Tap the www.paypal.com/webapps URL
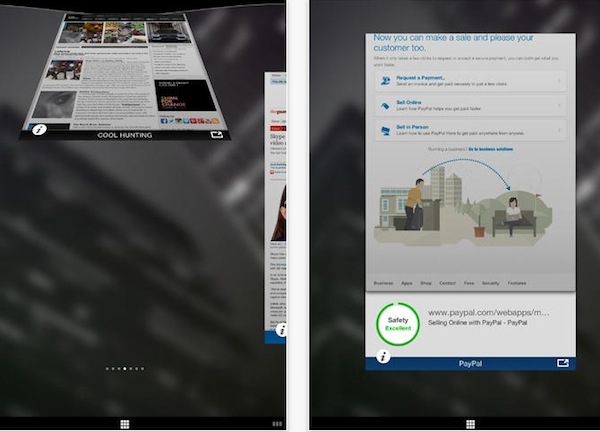This screenshot has width=600, height=432. (x=489, y=313)
